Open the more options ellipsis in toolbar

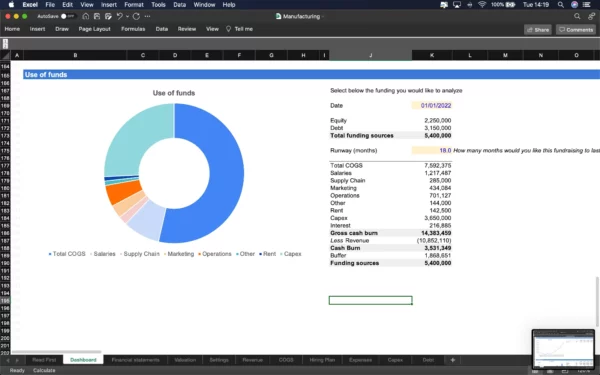(x=147, y=16)
